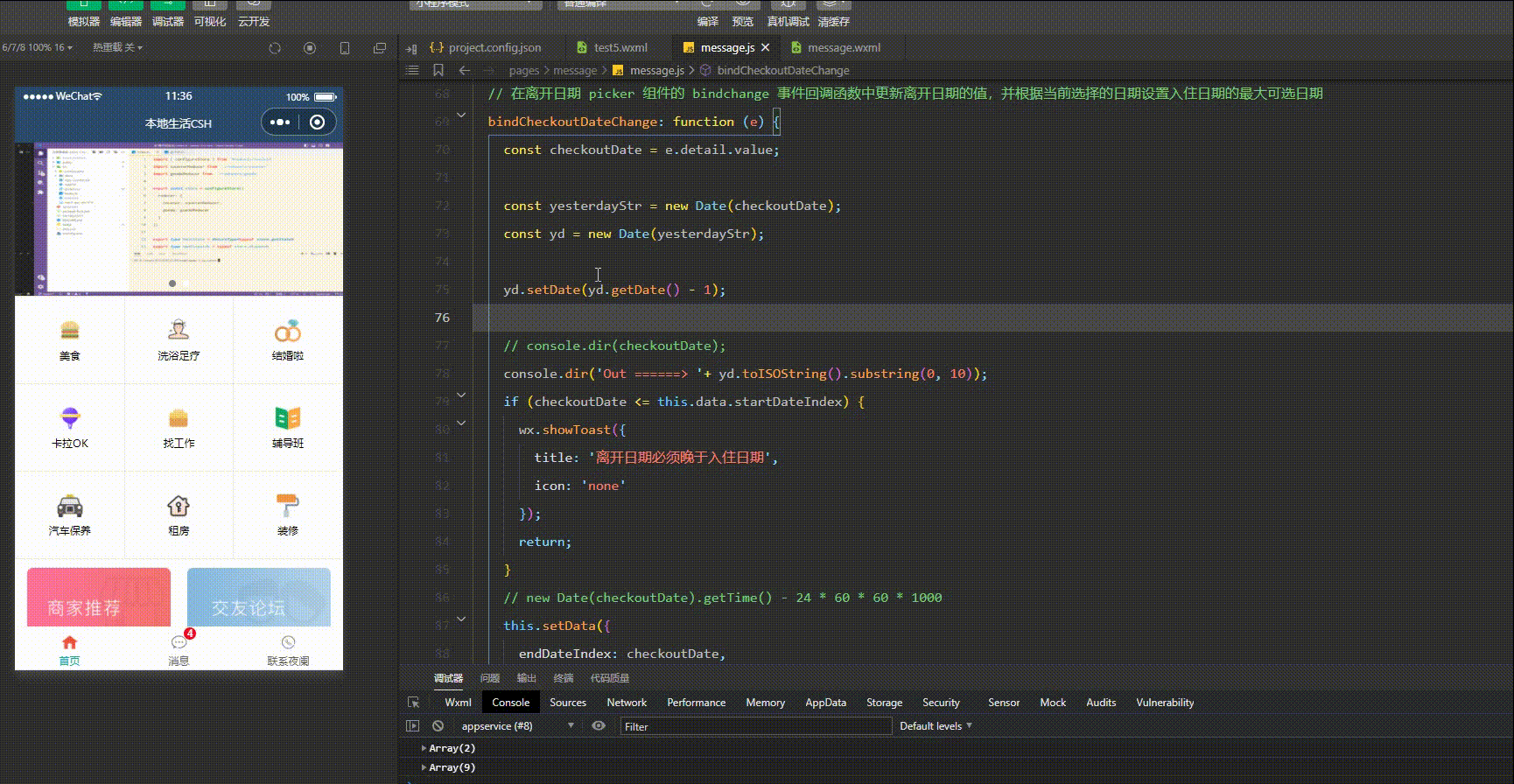Viewport: 1514px width, 784px height.
Task: Open the project.config.json editor tab
Action: [494, 48]
